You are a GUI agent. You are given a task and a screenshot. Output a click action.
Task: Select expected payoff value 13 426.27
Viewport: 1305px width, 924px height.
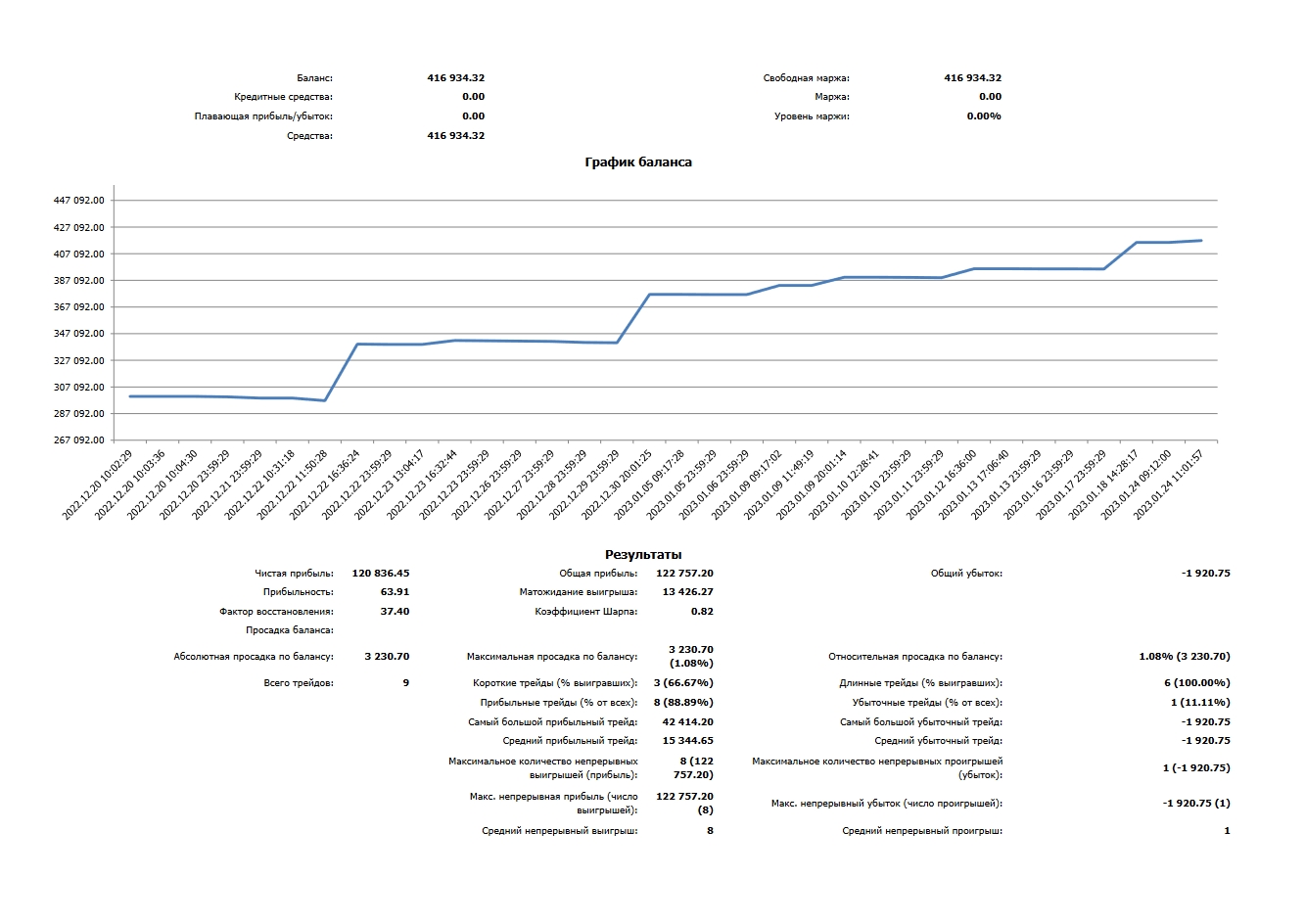688,592
